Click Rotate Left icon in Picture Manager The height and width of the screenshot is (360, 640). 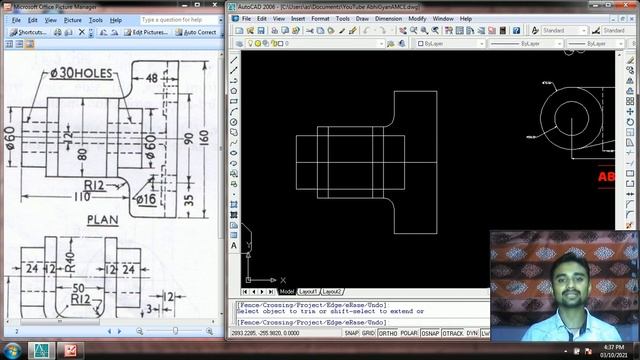[104, 32]
